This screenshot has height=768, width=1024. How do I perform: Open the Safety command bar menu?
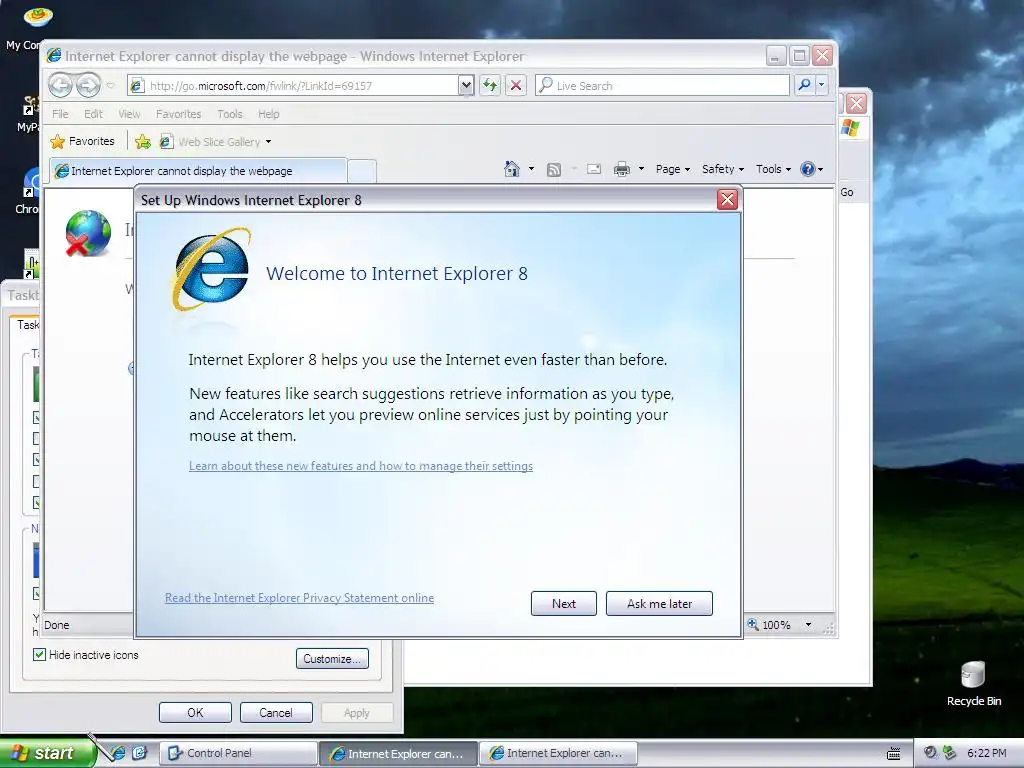[723, 169]
